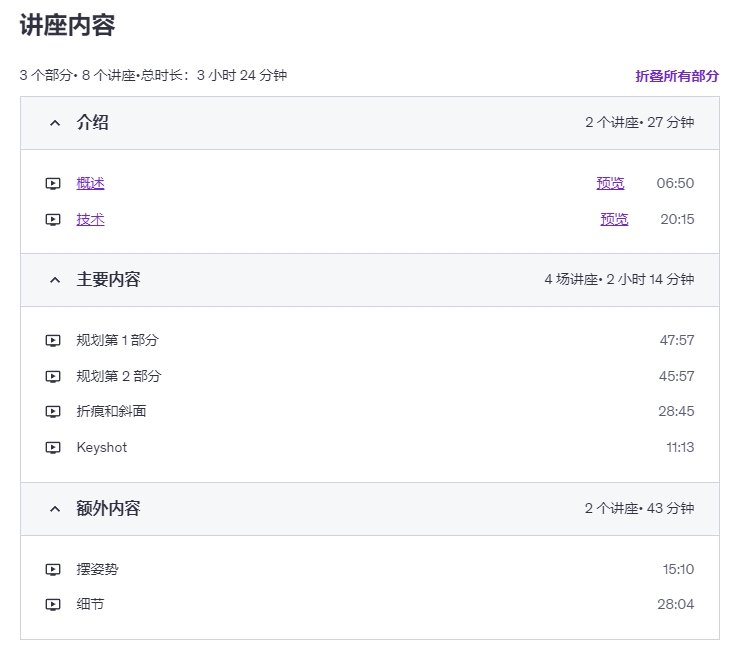Click the 讲座内容 page heading
Screen dimensions: 743x656
(67, 25)
